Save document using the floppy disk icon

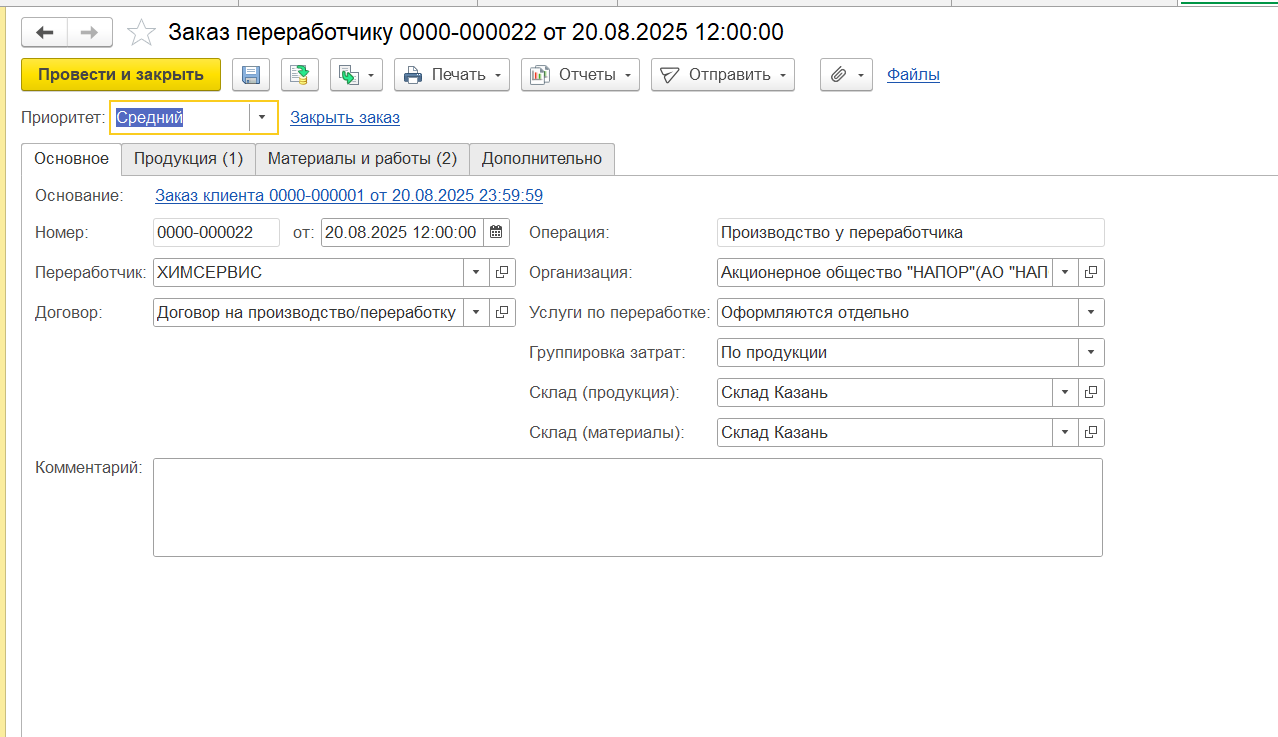pyautogui.click(x=251, y=75)
